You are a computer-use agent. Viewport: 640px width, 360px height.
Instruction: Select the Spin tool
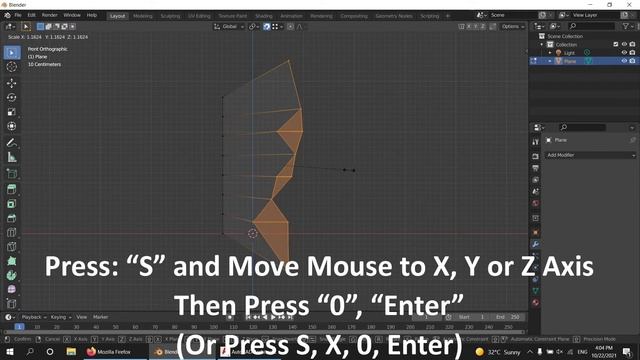[12, 275]
